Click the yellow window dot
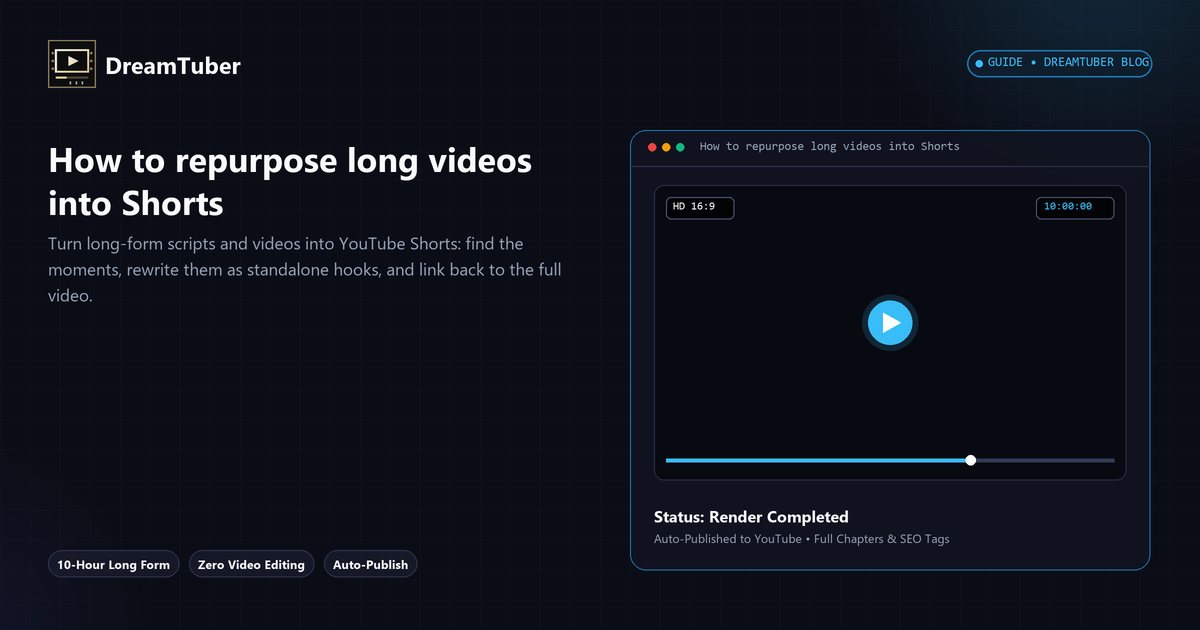 tap(666, 147)
